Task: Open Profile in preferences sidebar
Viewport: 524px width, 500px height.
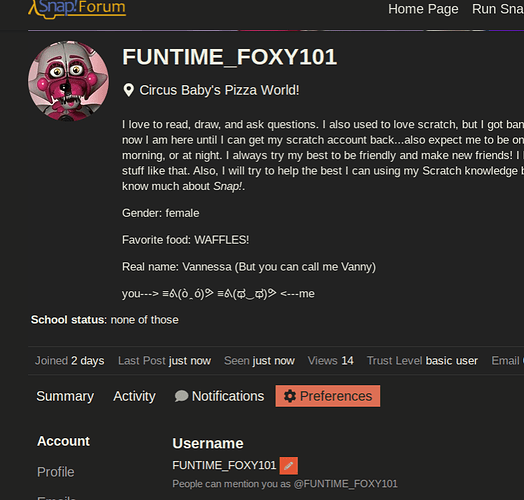Action: click(x=56, y=472)
